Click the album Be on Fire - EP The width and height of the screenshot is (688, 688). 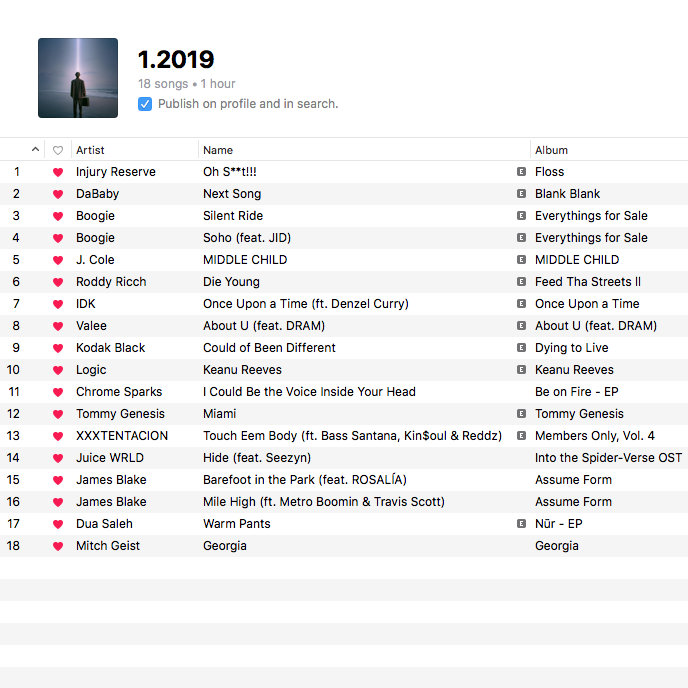[577, 391]
